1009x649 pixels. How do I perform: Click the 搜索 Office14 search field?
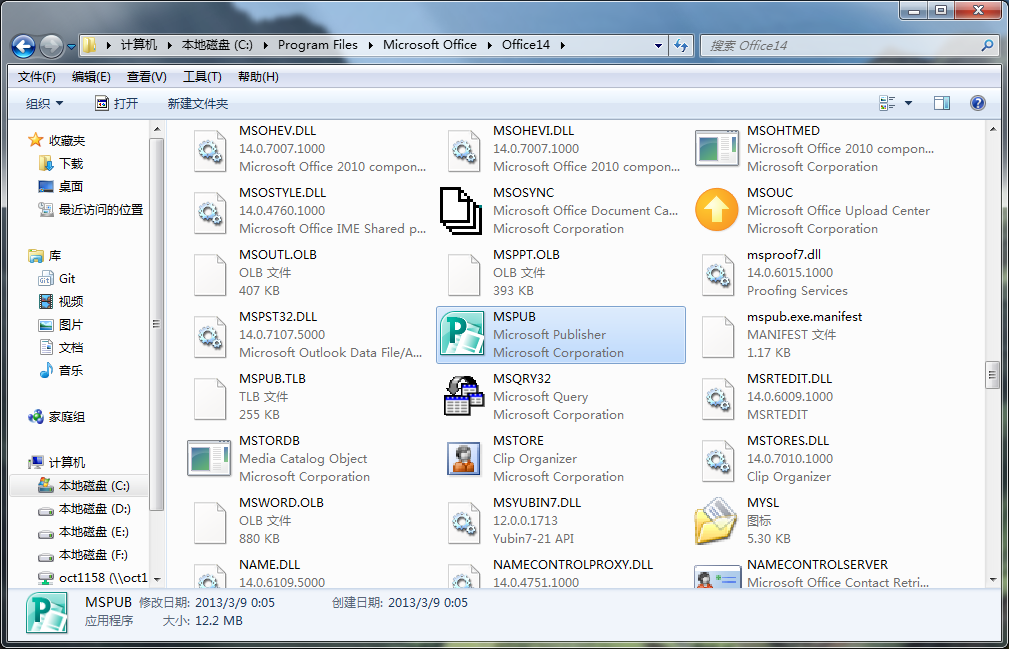840,45
